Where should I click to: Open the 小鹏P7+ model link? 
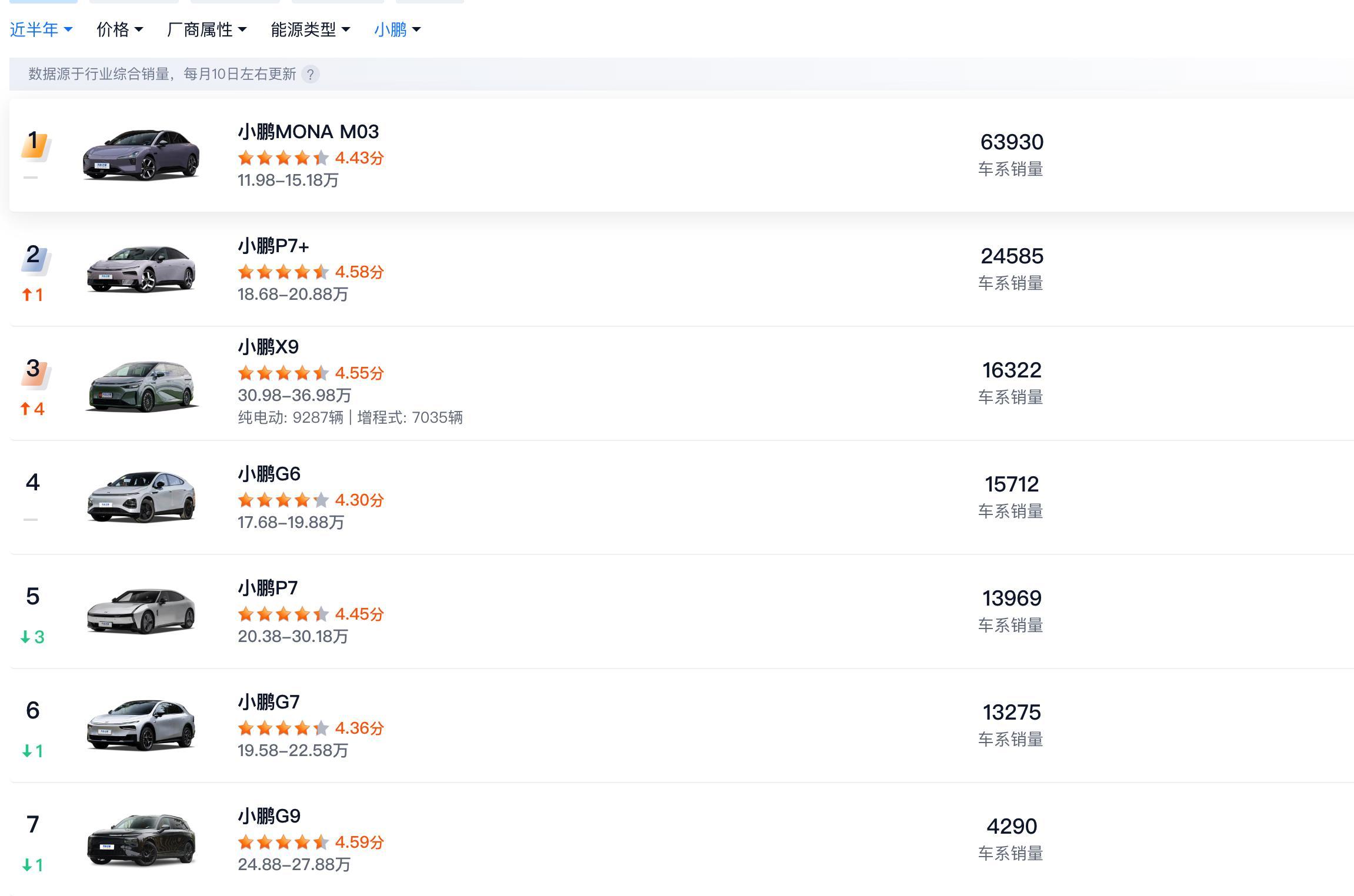274,246
